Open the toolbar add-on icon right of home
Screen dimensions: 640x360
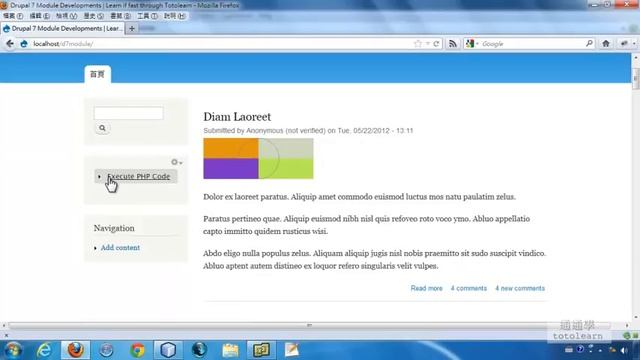click(x=624, y=44)
